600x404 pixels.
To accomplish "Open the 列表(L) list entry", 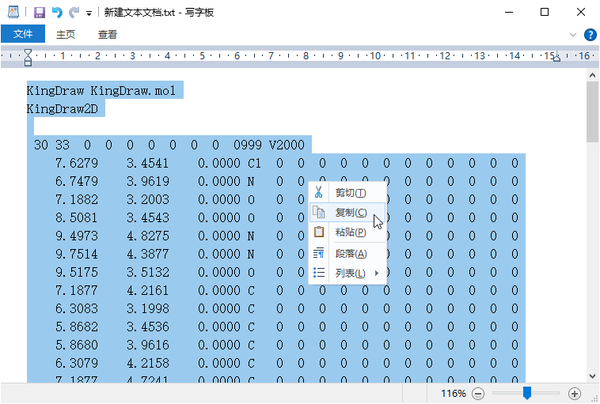I will pyautogui.click(x=347, y=273).
